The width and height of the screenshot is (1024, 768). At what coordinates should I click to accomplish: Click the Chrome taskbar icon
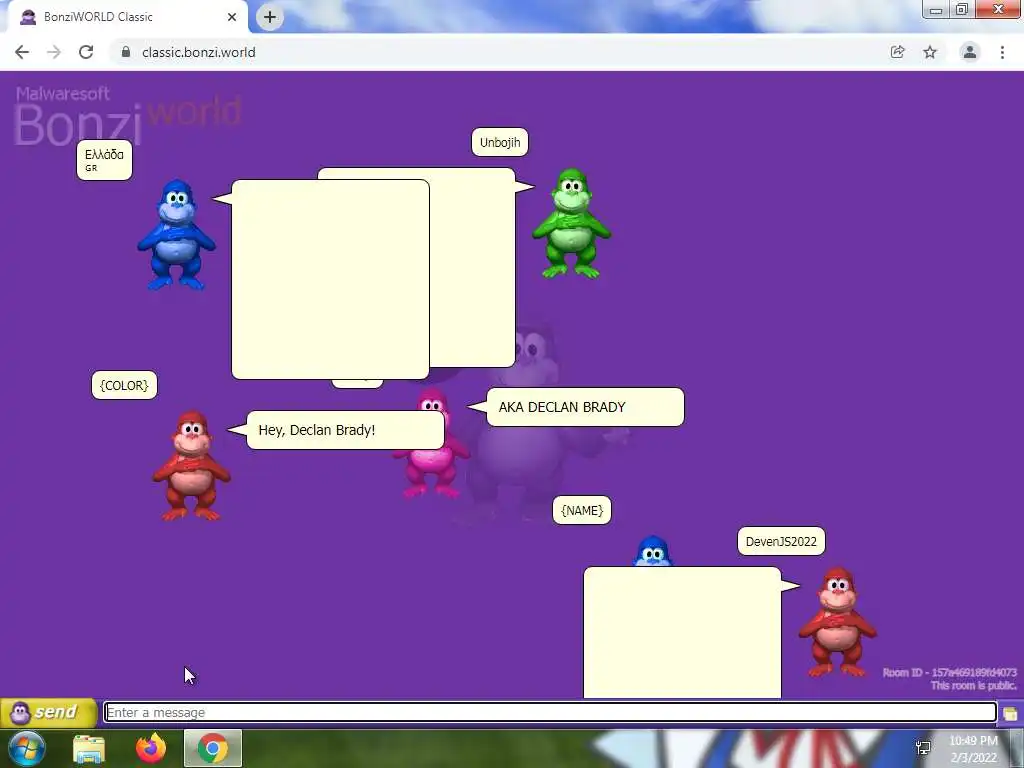click(x=213, y=748)
